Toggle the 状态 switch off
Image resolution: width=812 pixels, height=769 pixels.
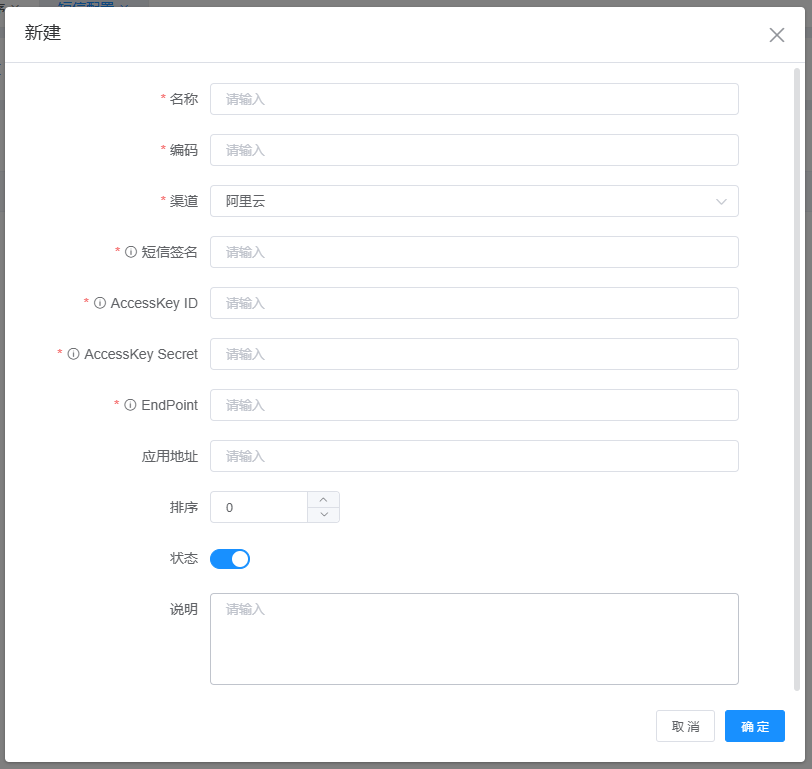(230, 559)
